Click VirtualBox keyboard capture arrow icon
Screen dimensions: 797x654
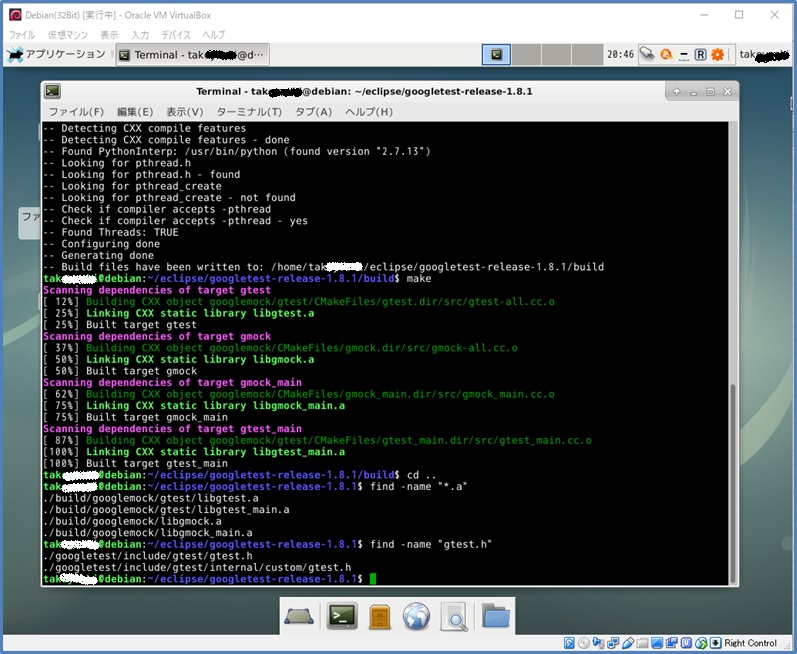715,643
